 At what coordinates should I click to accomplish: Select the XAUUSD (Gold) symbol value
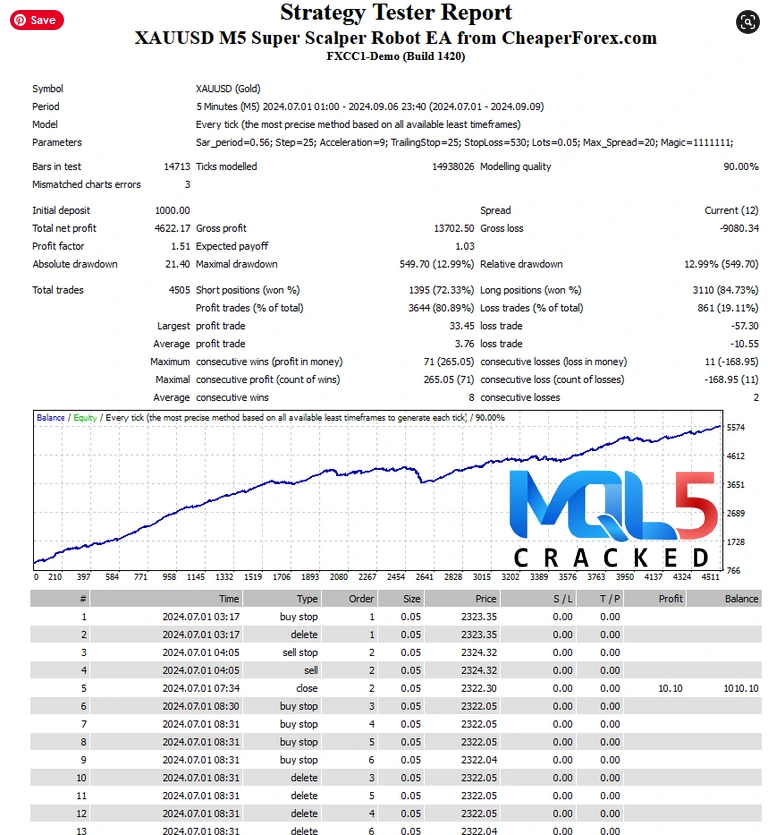tap(228, 89)
